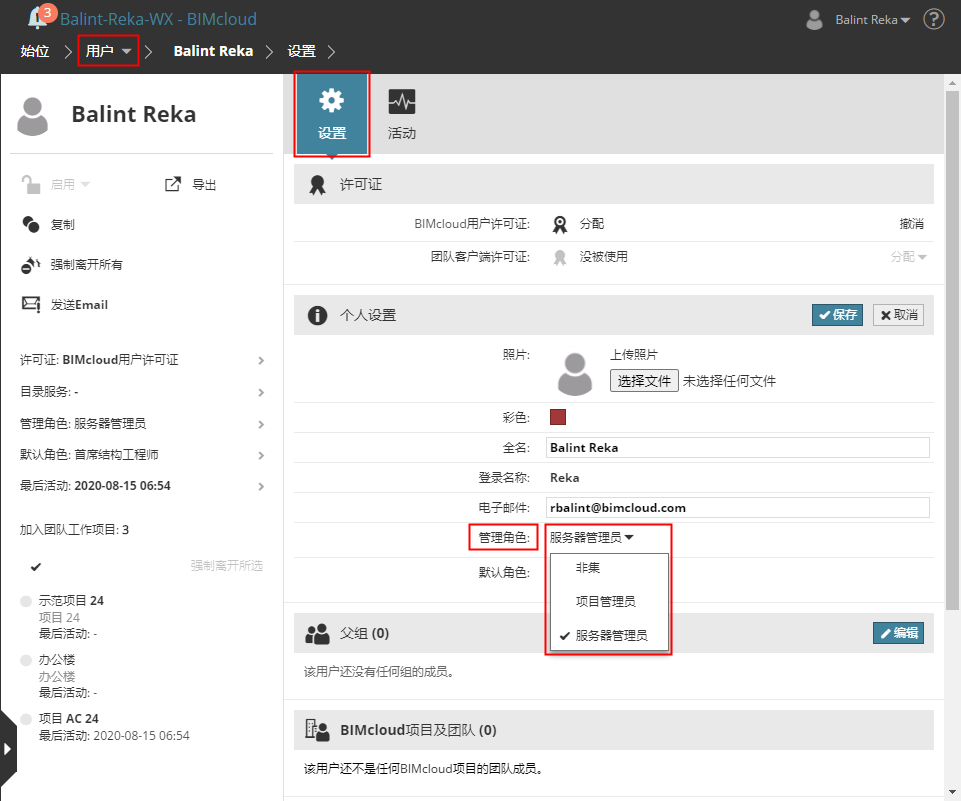Viewport: 961px width, 801px height.
Task: Expand the 目录服务 row arrow
Action: (261, 392)
